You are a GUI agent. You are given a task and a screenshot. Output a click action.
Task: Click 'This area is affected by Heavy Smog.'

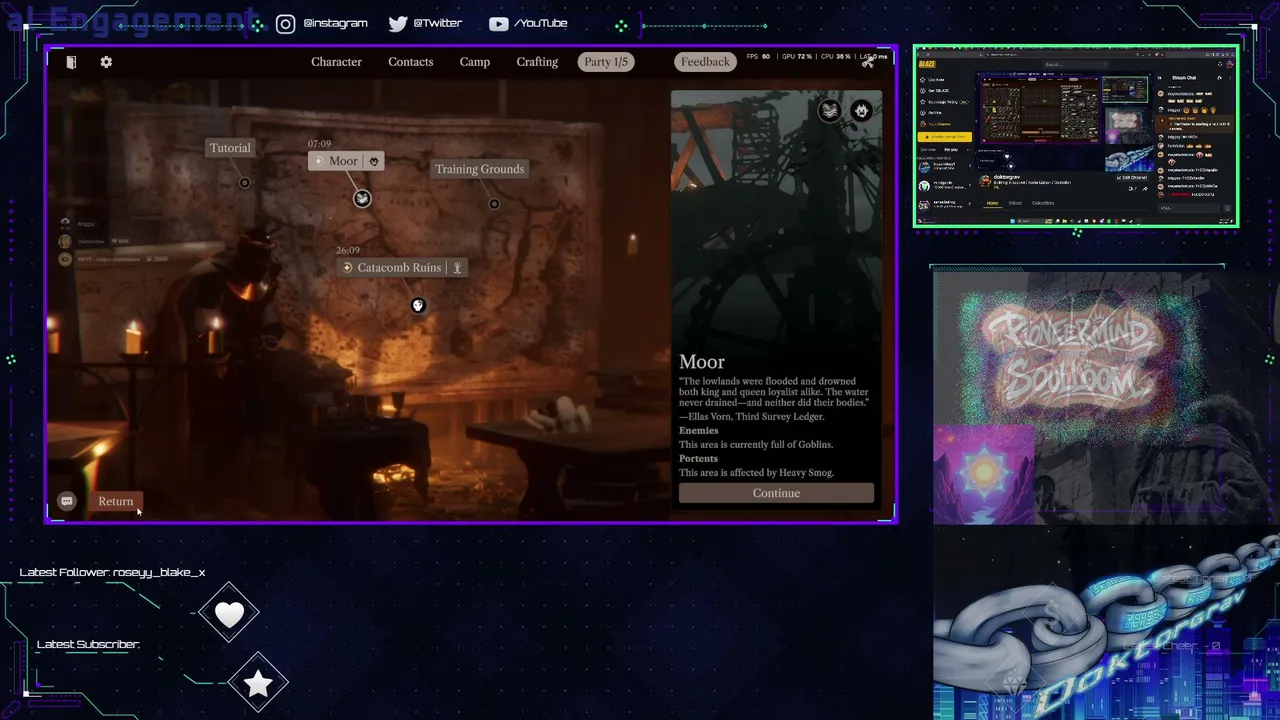coord(756,473)
